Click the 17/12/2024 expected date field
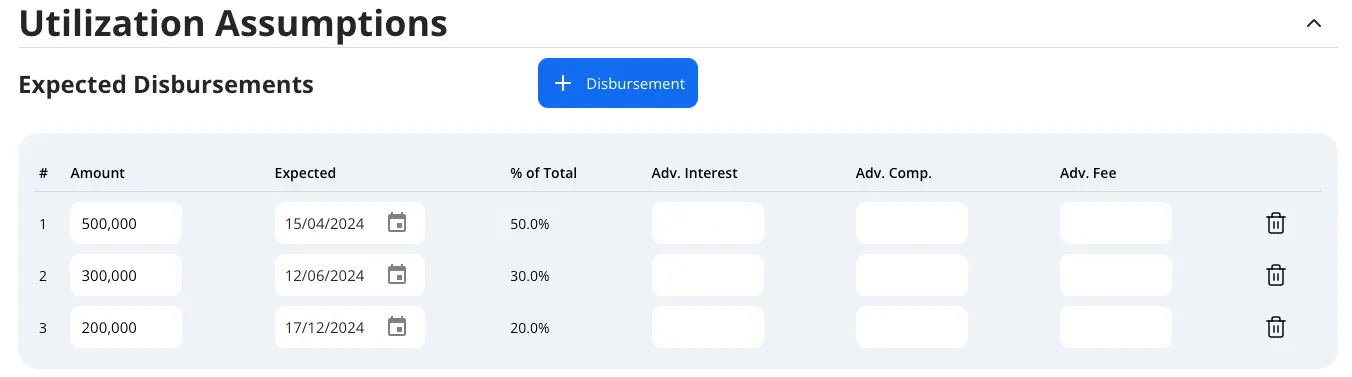The height and width of the screenshot is (377, 1352). click(349, 327)
